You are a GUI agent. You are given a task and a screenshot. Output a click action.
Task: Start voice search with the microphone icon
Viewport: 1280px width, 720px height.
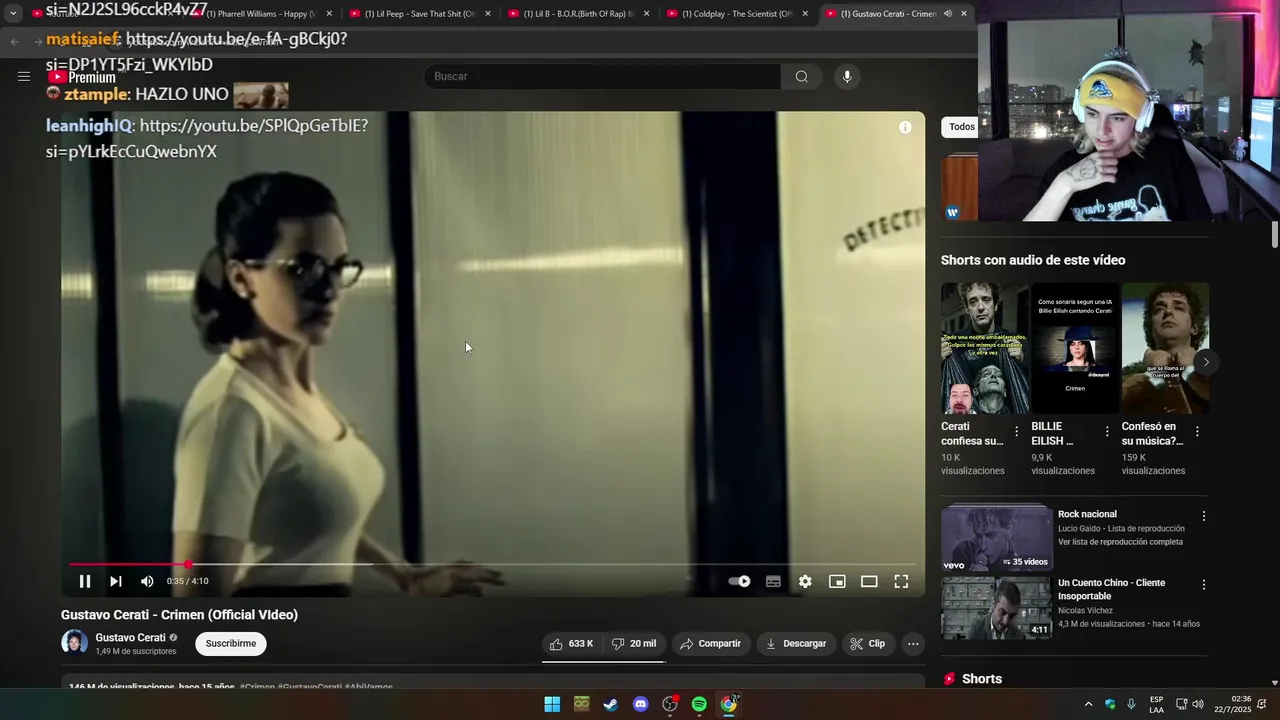(847, 77)
